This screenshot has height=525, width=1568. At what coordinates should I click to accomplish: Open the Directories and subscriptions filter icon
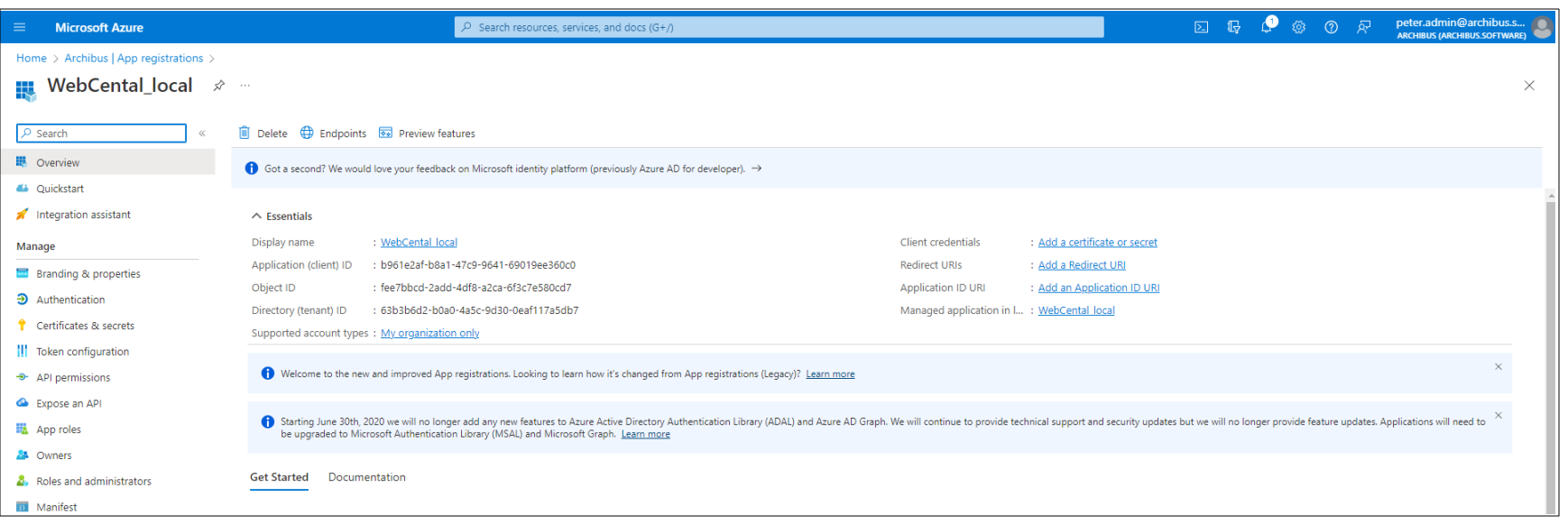(1234, 27)
